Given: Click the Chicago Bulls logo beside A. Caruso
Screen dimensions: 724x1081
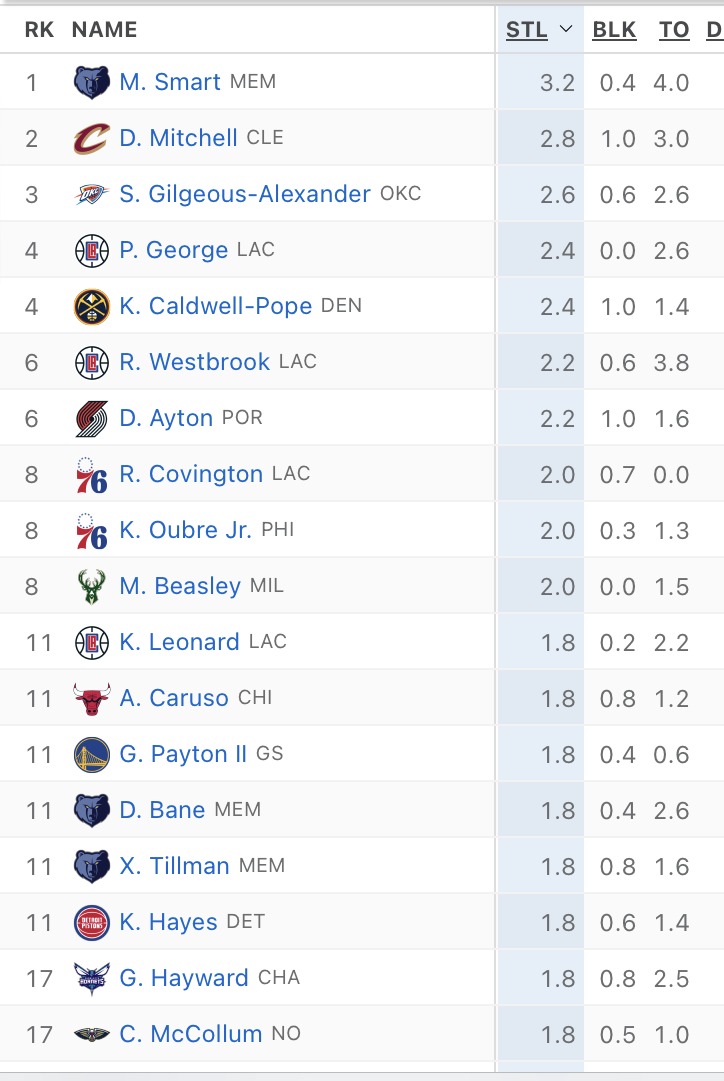Looking at the screenshot, I should coord(92,698).
